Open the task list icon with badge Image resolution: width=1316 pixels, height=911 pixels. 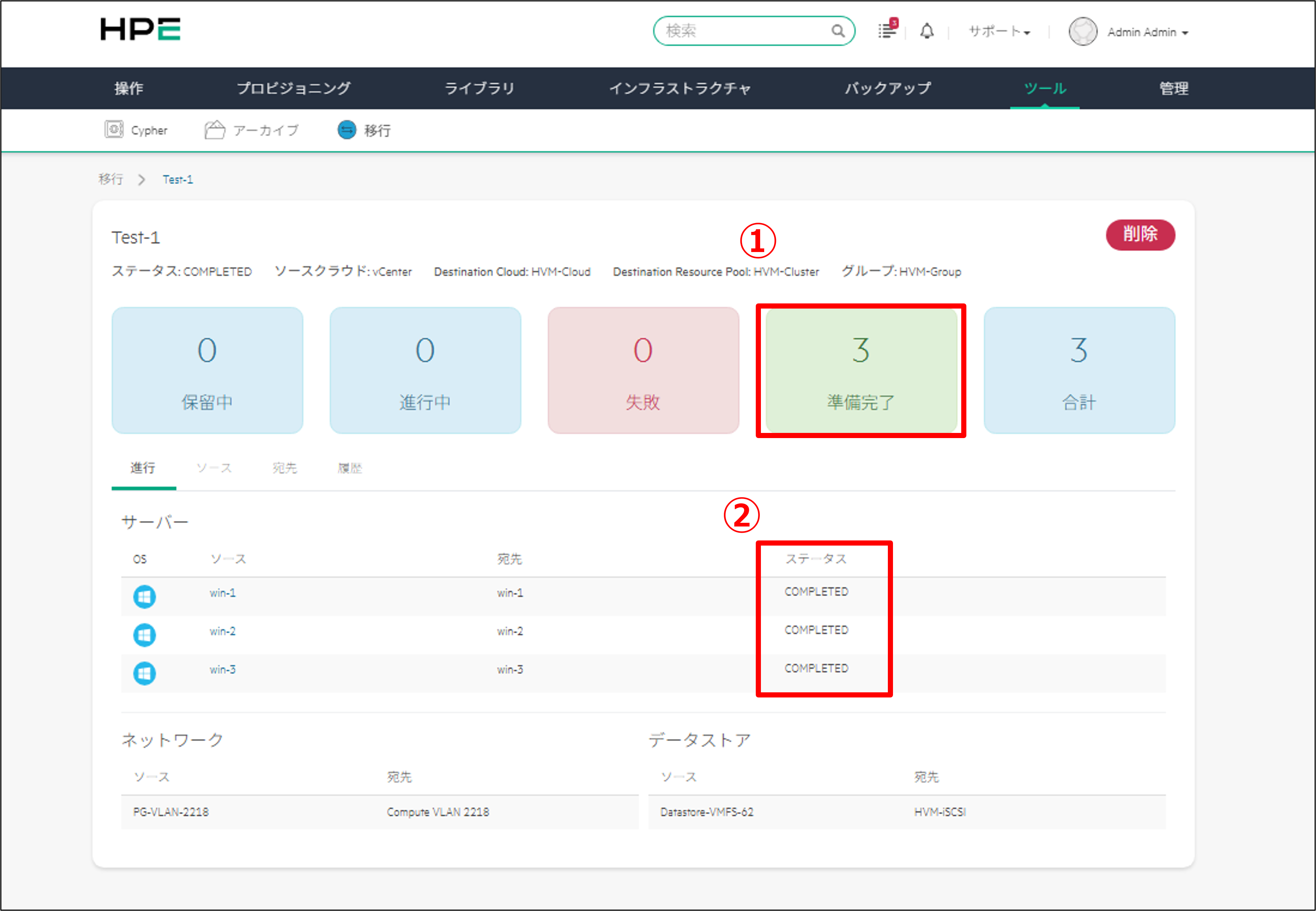(x=887, y=30)
